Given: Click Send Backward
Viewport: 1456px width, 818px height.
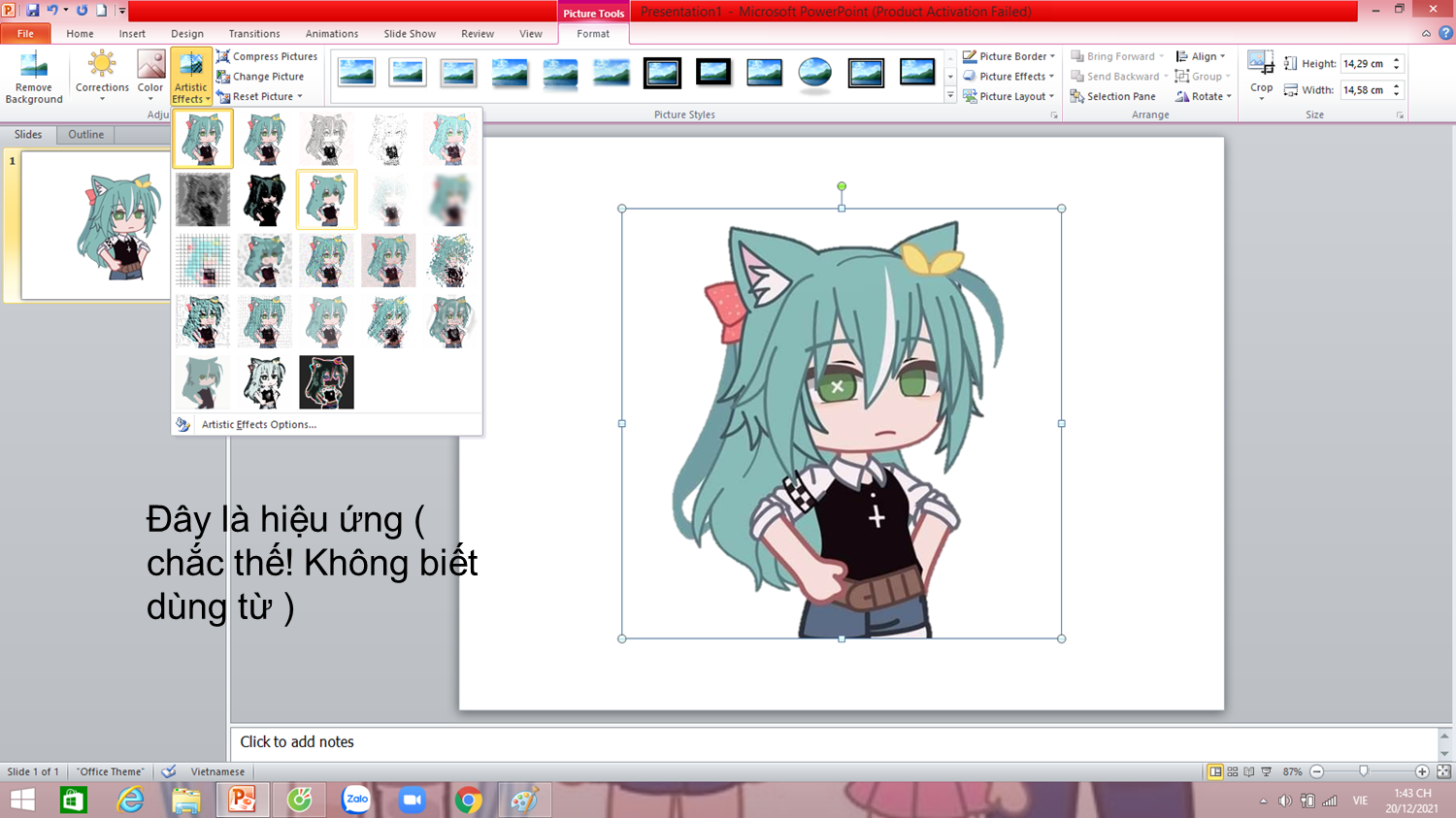Looking at the screenshot, I should click(1119, 77).
